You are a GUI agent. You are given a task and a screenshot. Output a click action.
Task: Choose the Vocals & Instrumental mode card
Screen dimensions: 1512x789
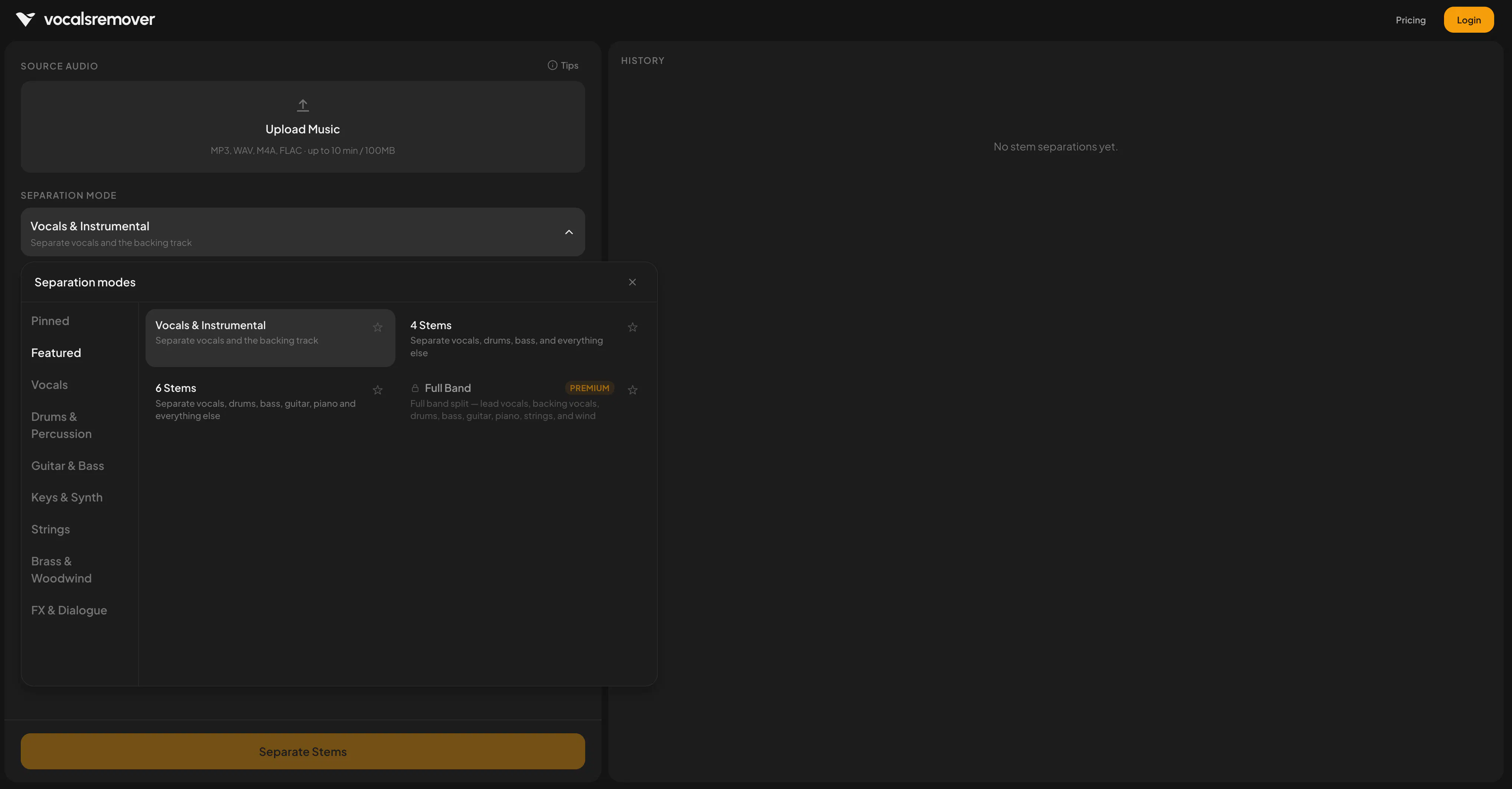pyautogui.click(x=271, y=338)
